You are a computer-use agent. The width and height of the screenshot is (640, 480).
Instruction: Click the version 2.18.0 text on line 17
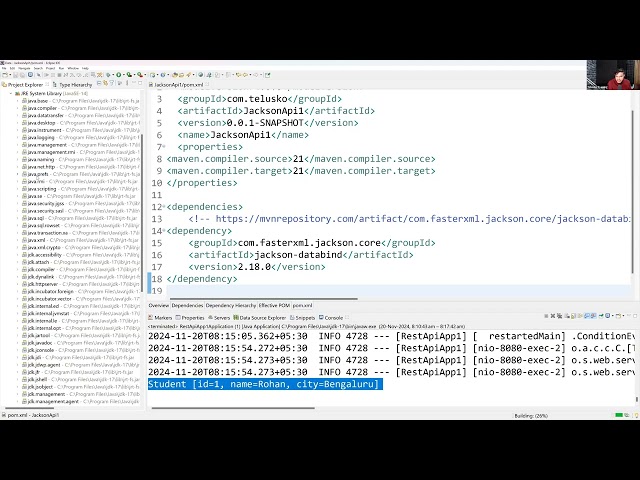(x=254, y=267)
